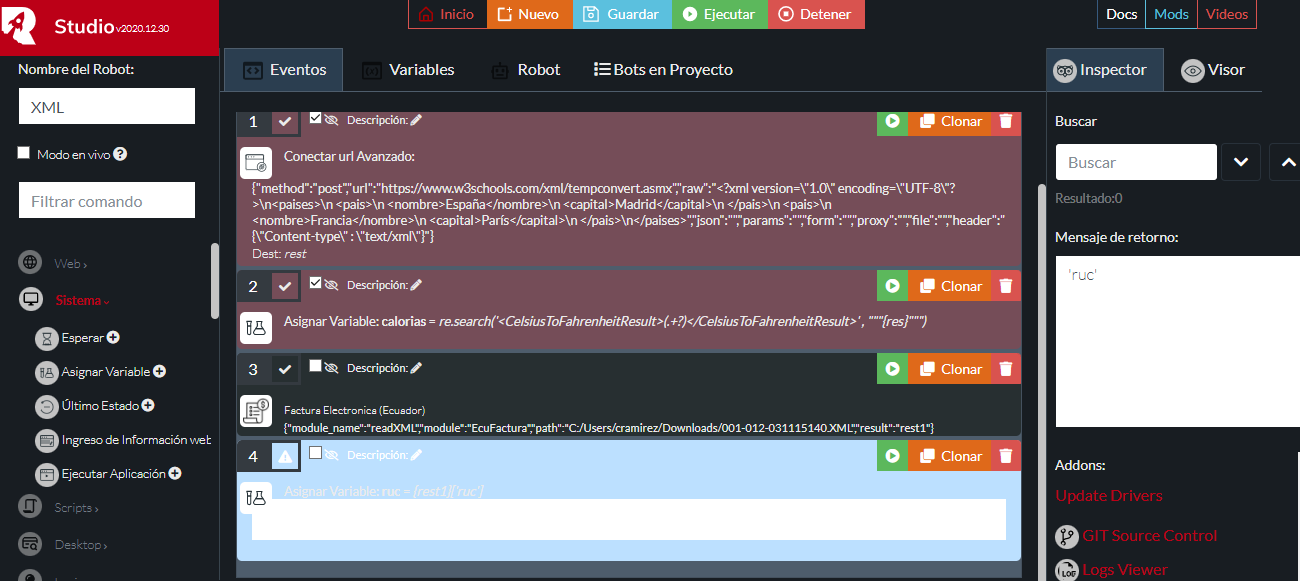
Task: Click the pencil icon beside row 3 Descripción
Action: (416, 367)
